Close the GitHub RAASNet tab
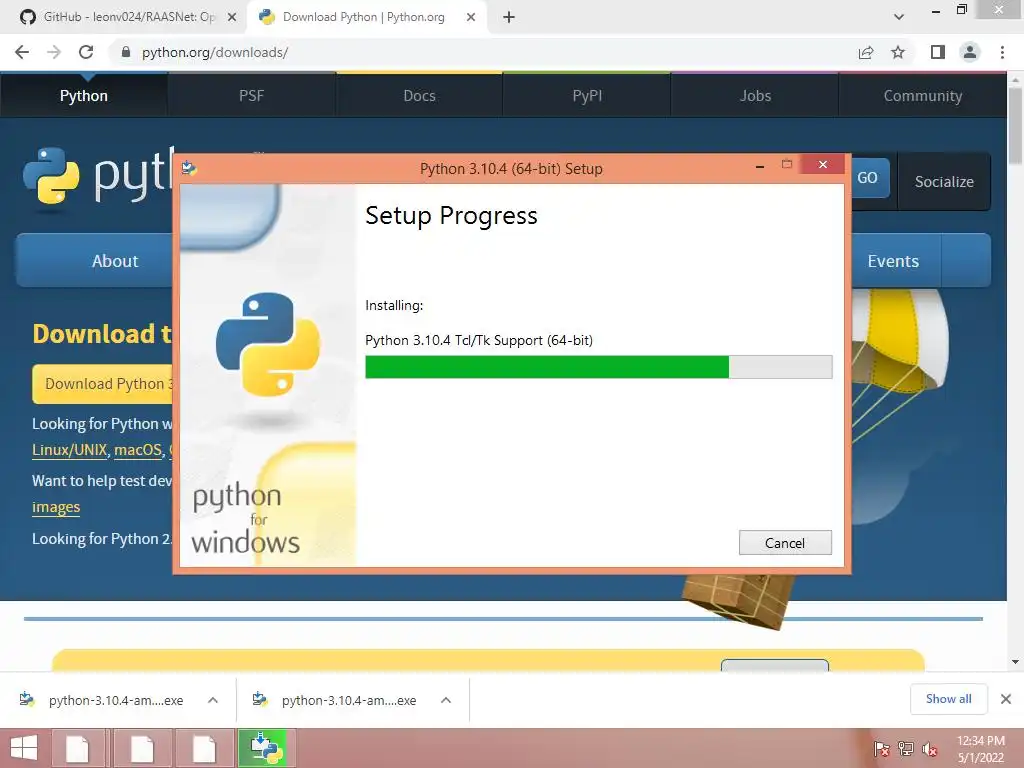This screenshot has height=768, width=1024. tap(232, 17)
